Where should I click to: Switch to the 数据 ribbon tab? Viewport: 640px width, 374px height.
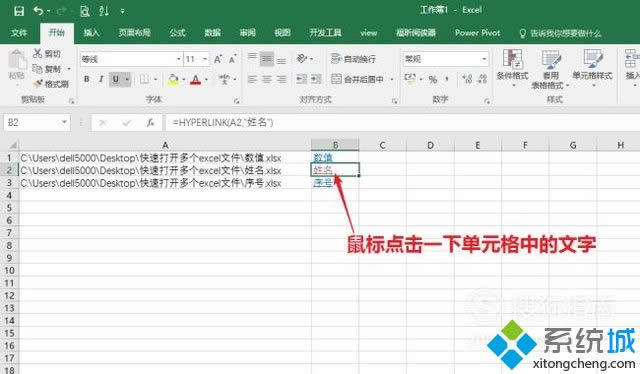[213, 33]
